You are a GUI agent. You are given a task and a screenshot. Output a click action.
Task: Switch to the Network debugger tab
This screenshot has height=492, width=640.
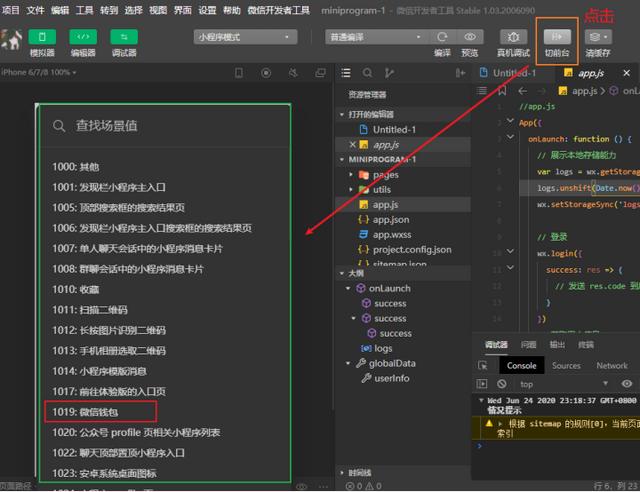pos(611,366)
